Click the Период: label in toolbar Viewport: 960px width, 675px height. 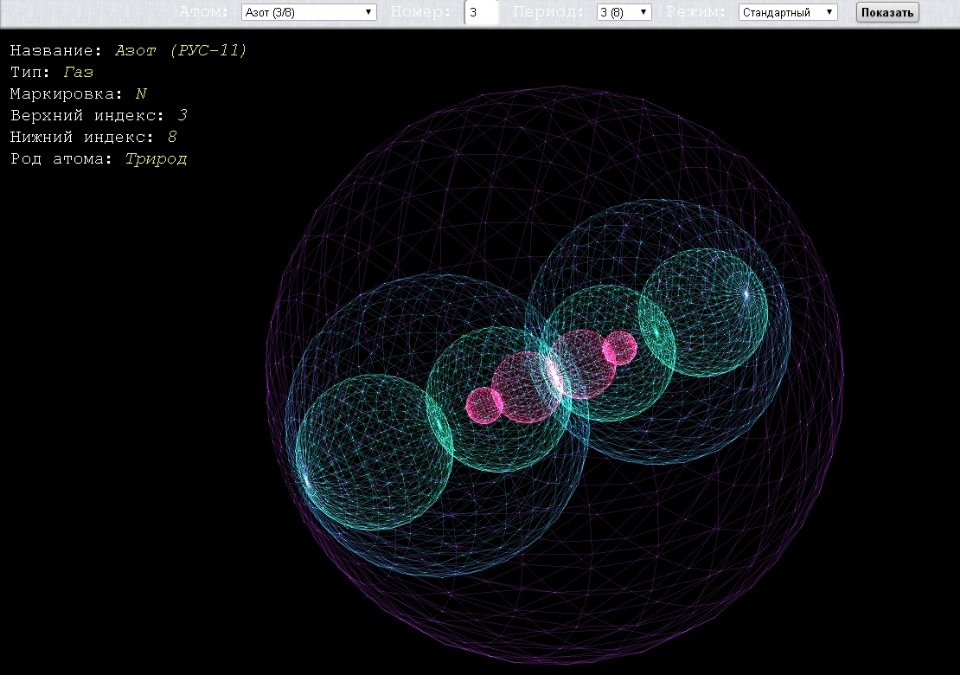pos(549,12)
